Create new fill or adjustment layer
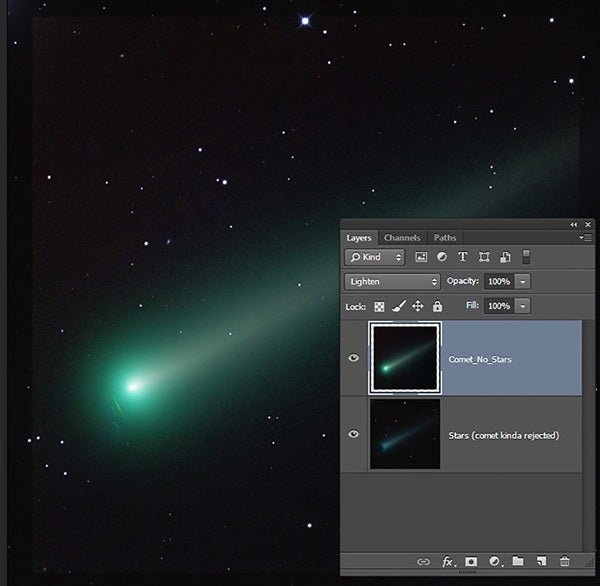 (495, 562)
